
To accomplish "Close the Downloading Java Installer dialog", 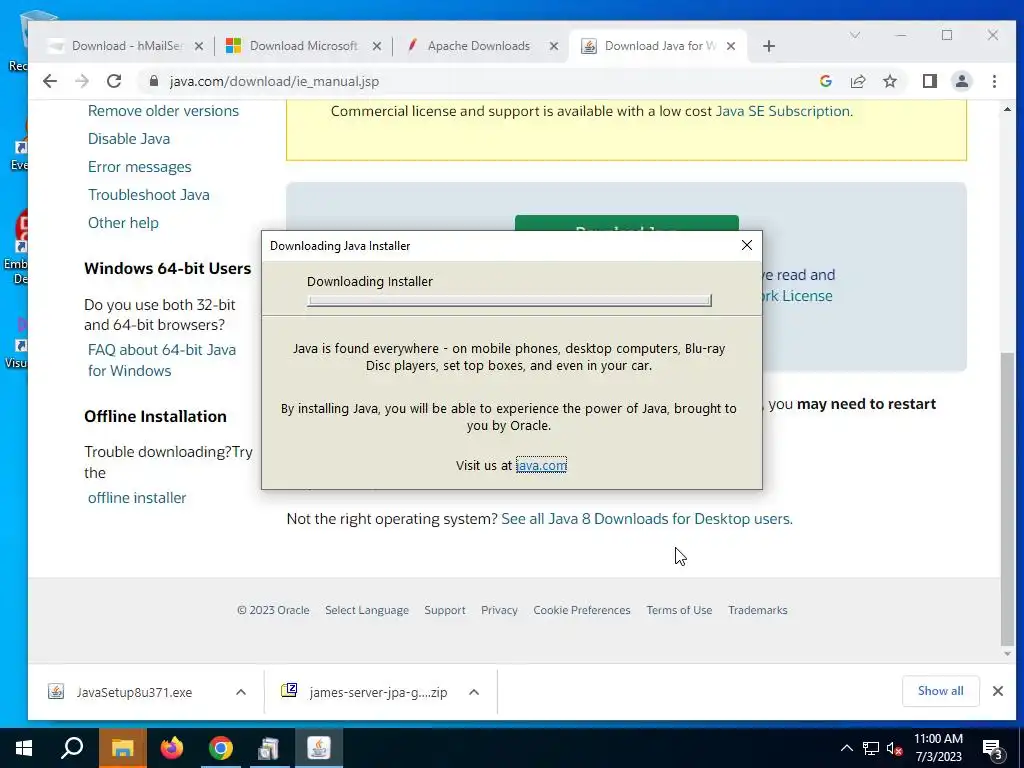I will pos(746,245).
